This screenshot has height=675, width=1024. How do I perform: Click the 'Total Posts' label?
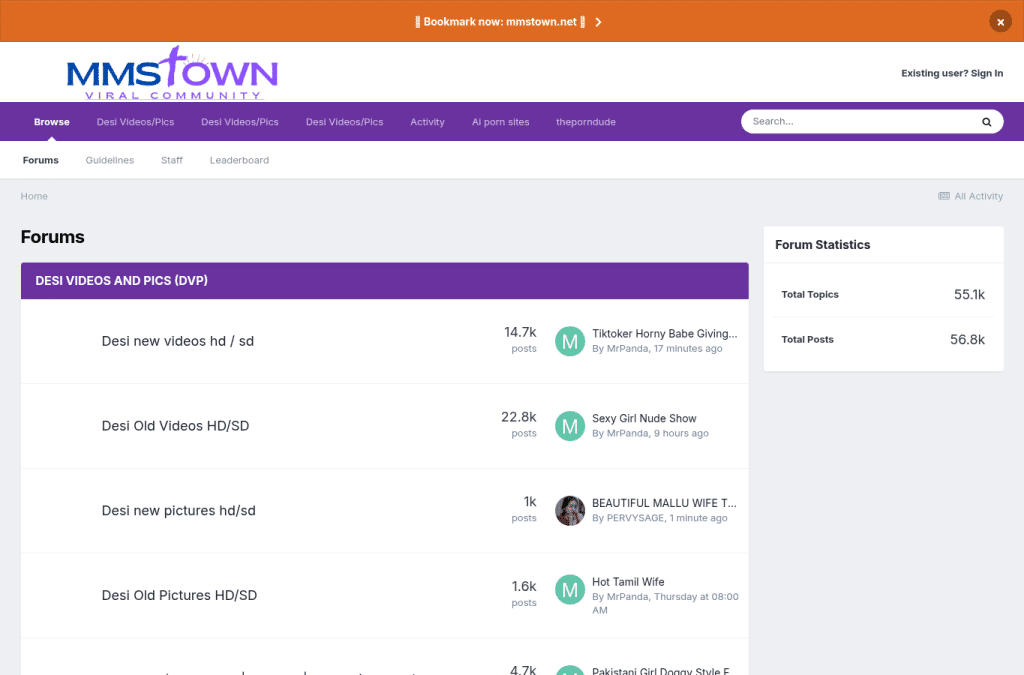tap(807, 339)
